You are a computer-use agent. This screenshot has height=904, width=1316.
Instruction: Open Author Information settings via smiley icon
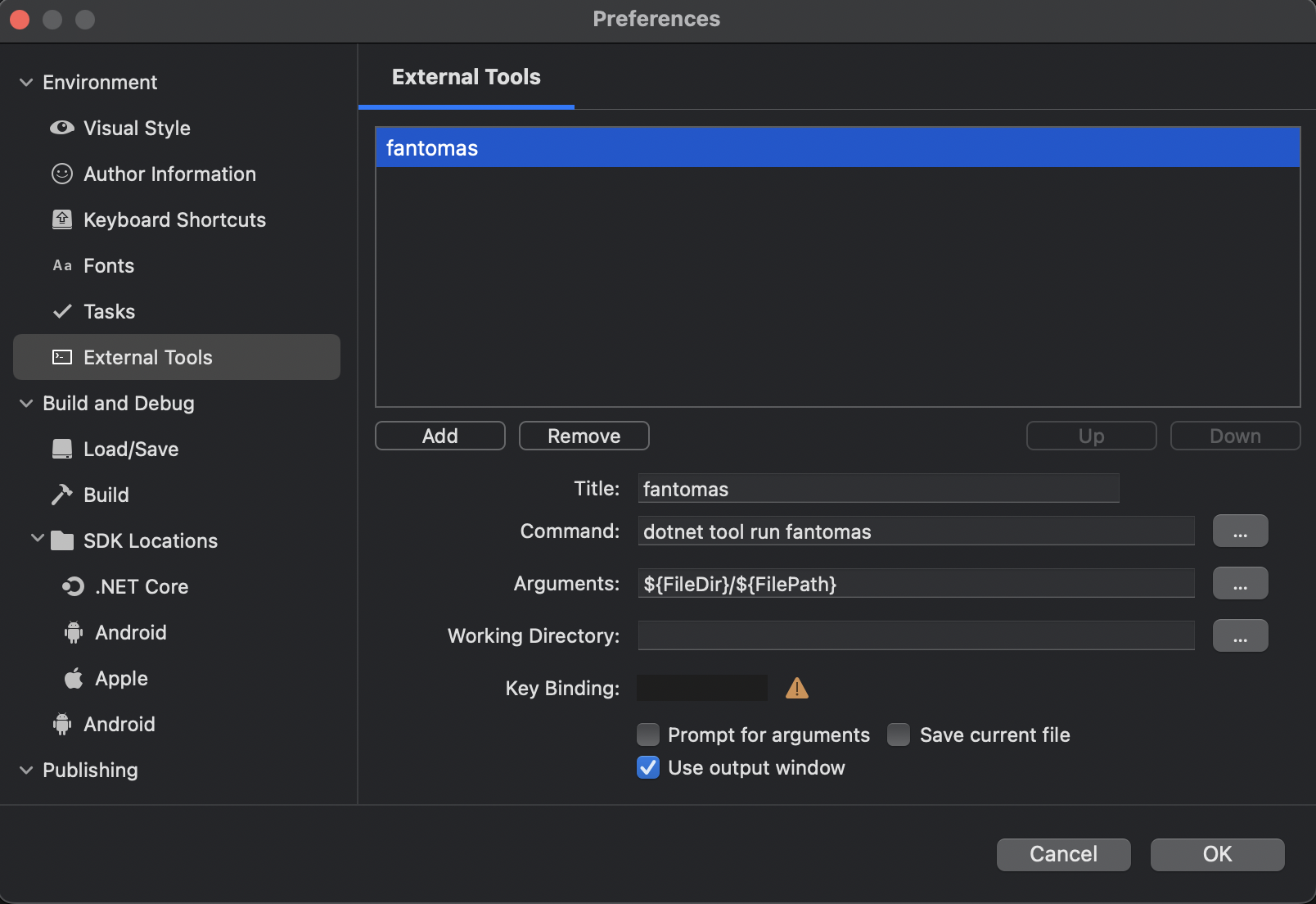(x=61, y=174)
